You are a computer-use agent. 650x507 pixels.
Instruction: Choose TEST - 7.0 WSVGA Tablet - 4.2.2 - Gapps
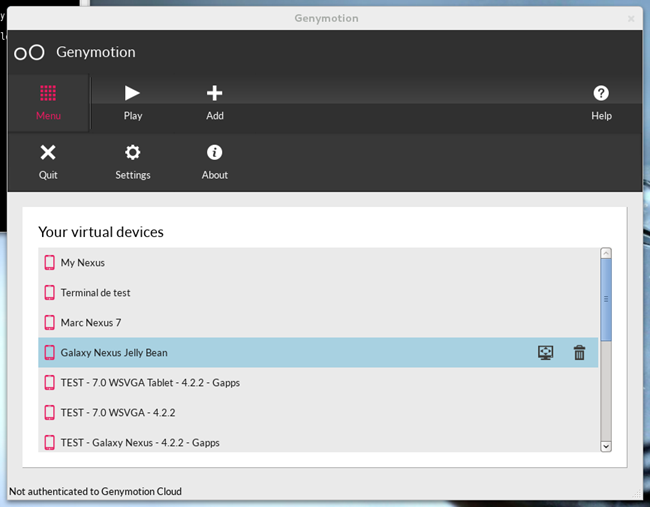tap(318, 382)
